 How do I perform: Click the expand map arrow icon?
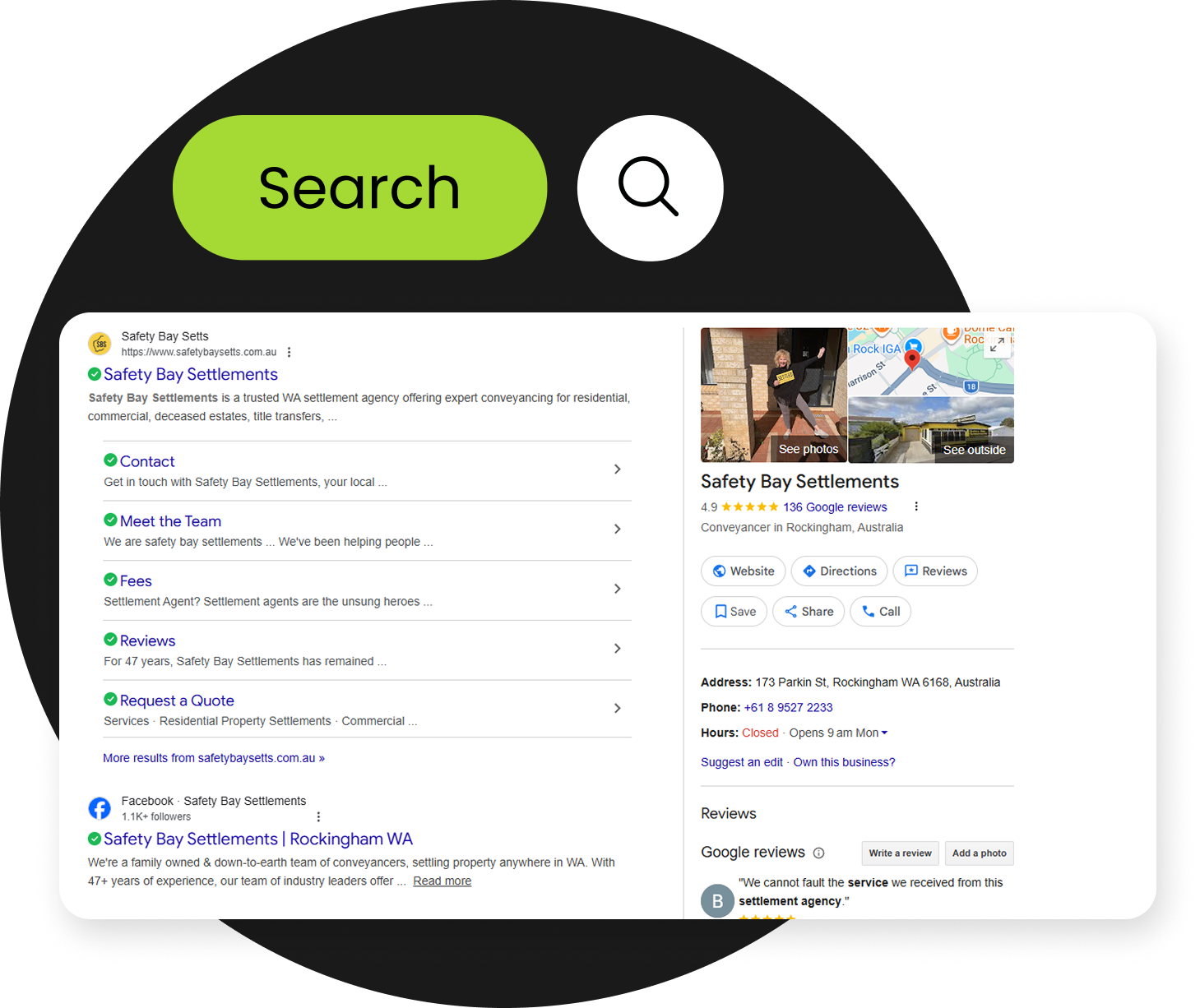click(x=997, y=344)
